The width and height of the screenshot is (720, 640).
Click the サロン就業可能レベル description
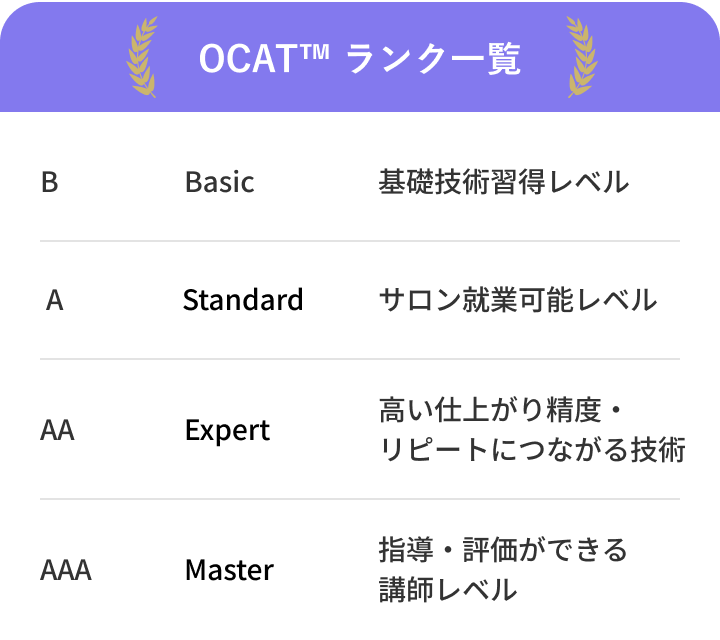point(517,300)
